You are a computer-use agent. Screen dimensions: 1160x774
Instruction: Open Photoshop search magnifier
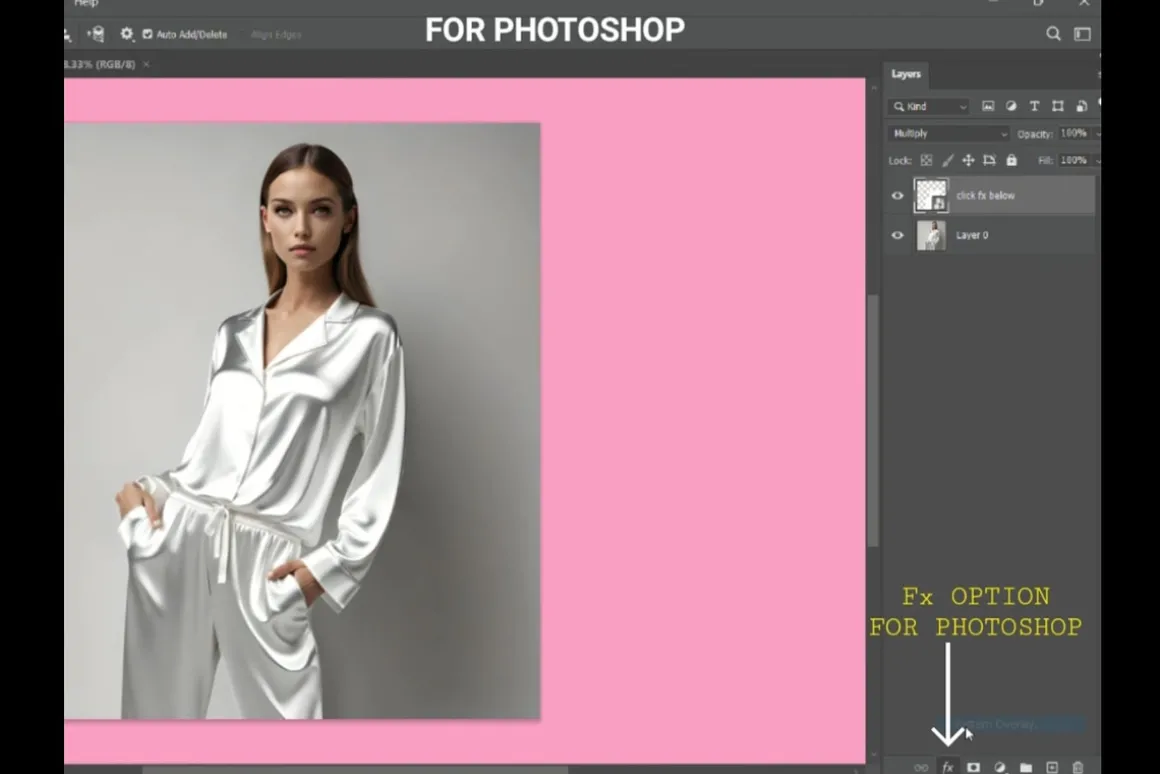[1053, 34]
